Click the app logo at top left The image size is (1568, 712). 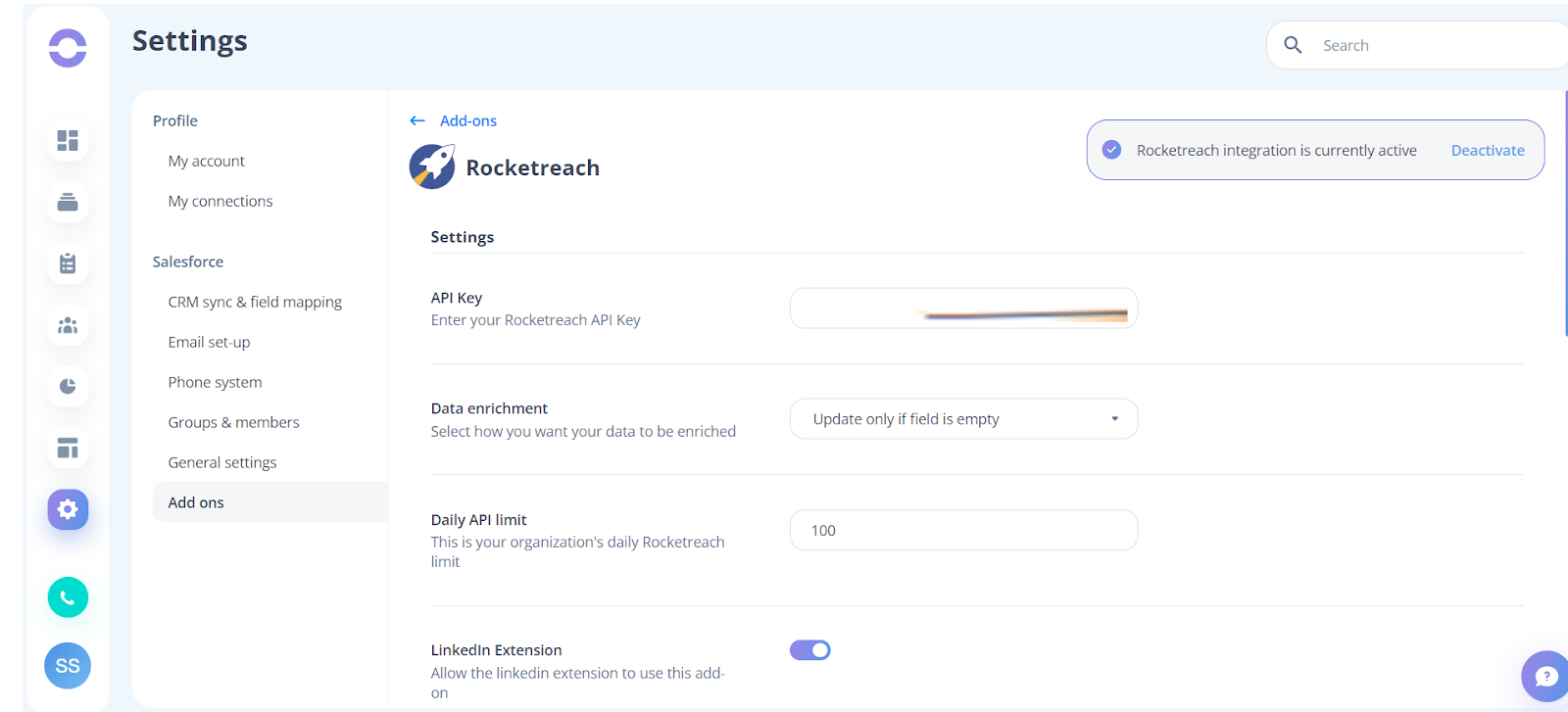[68, 48]
